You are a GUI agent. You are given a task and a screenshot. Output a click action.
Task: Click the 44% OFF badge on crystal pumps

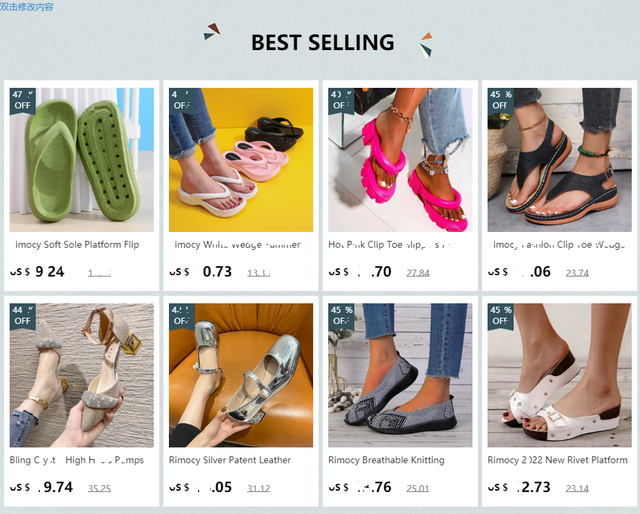(x=22, y=315)
